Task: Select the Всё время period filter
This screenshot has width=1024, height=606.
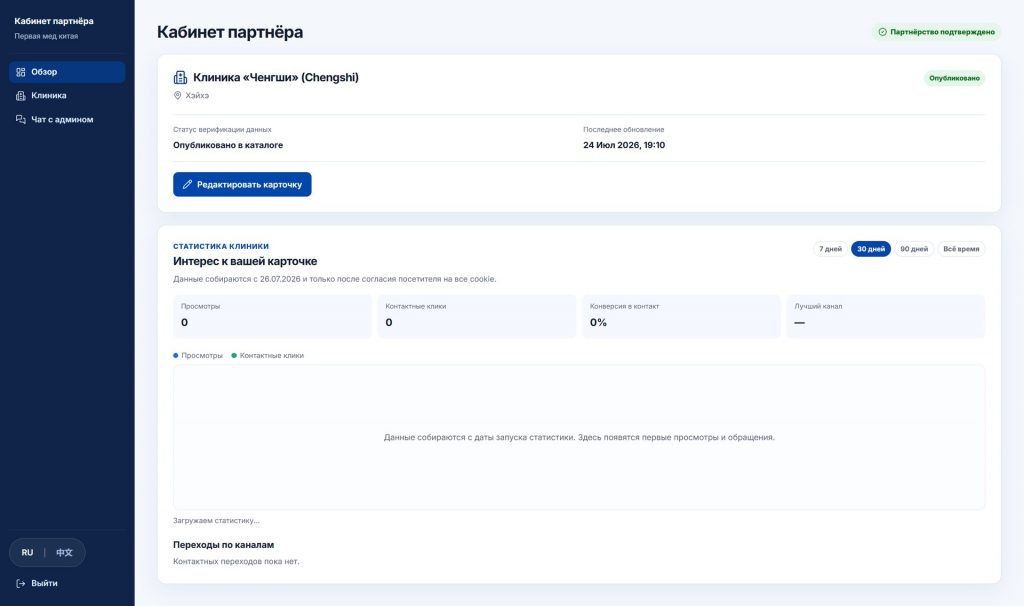Action: click(x=961, y=249)
